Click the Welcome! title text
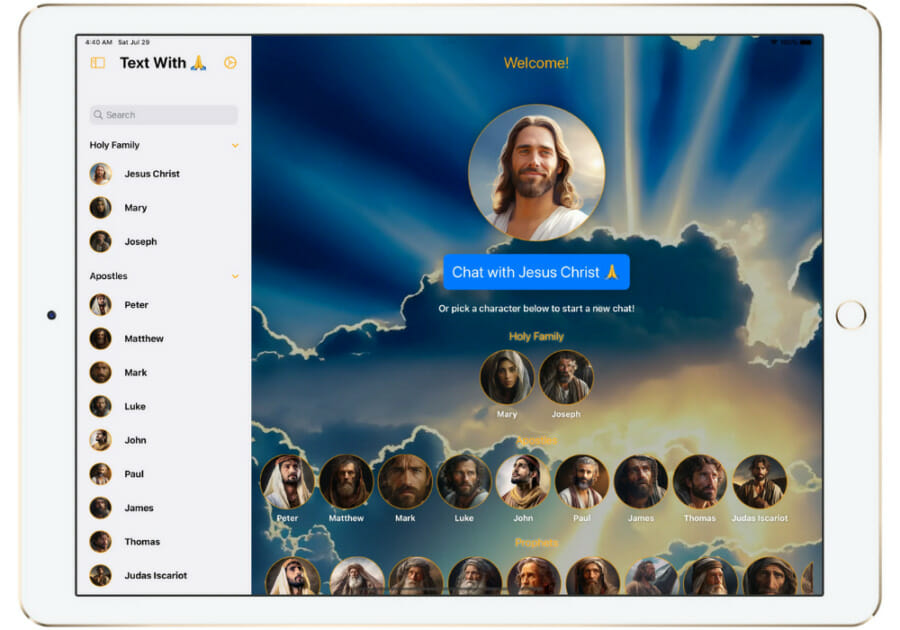This screenshot has width=900, height=630. (536, 63)
